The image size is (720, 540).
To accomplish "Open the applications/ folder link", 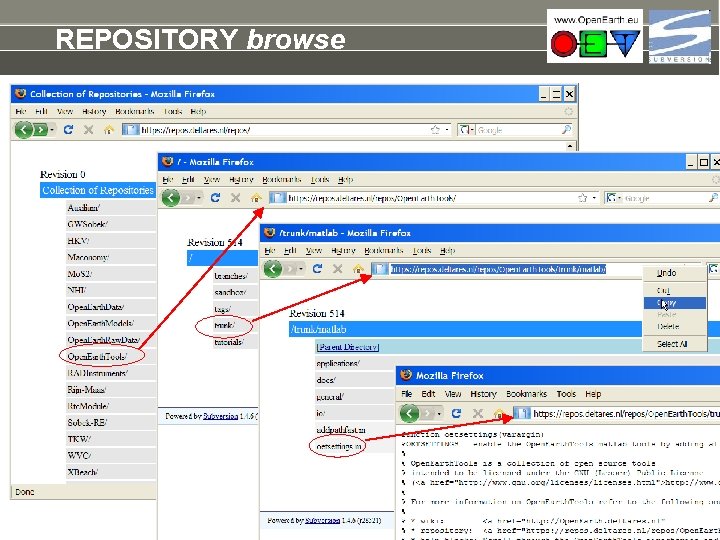I will coord(338,363).
